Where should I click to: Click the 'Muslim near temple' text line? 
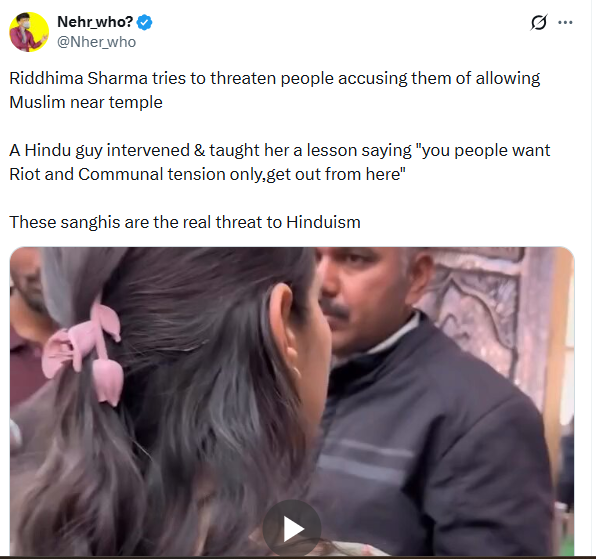pos(86,103)
